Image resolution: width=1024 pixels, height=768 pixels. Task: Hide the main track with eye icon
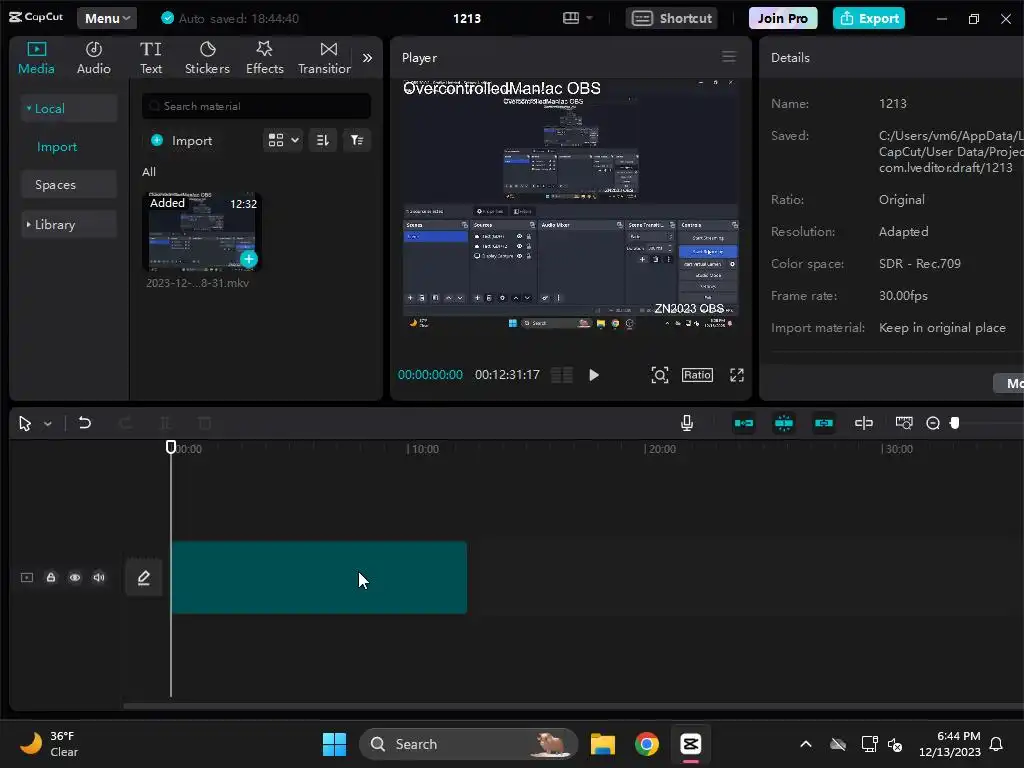[75, 577]
